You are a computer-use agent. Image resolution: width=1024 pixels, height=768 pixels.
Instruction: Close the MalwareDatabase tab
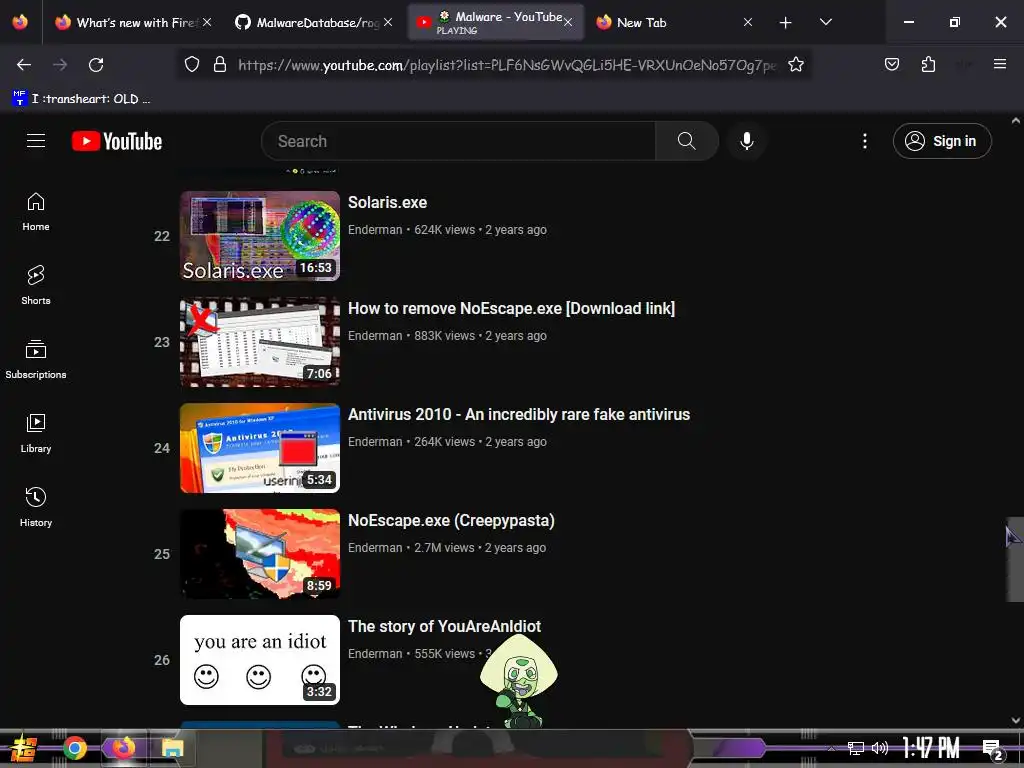click(388, 22)
